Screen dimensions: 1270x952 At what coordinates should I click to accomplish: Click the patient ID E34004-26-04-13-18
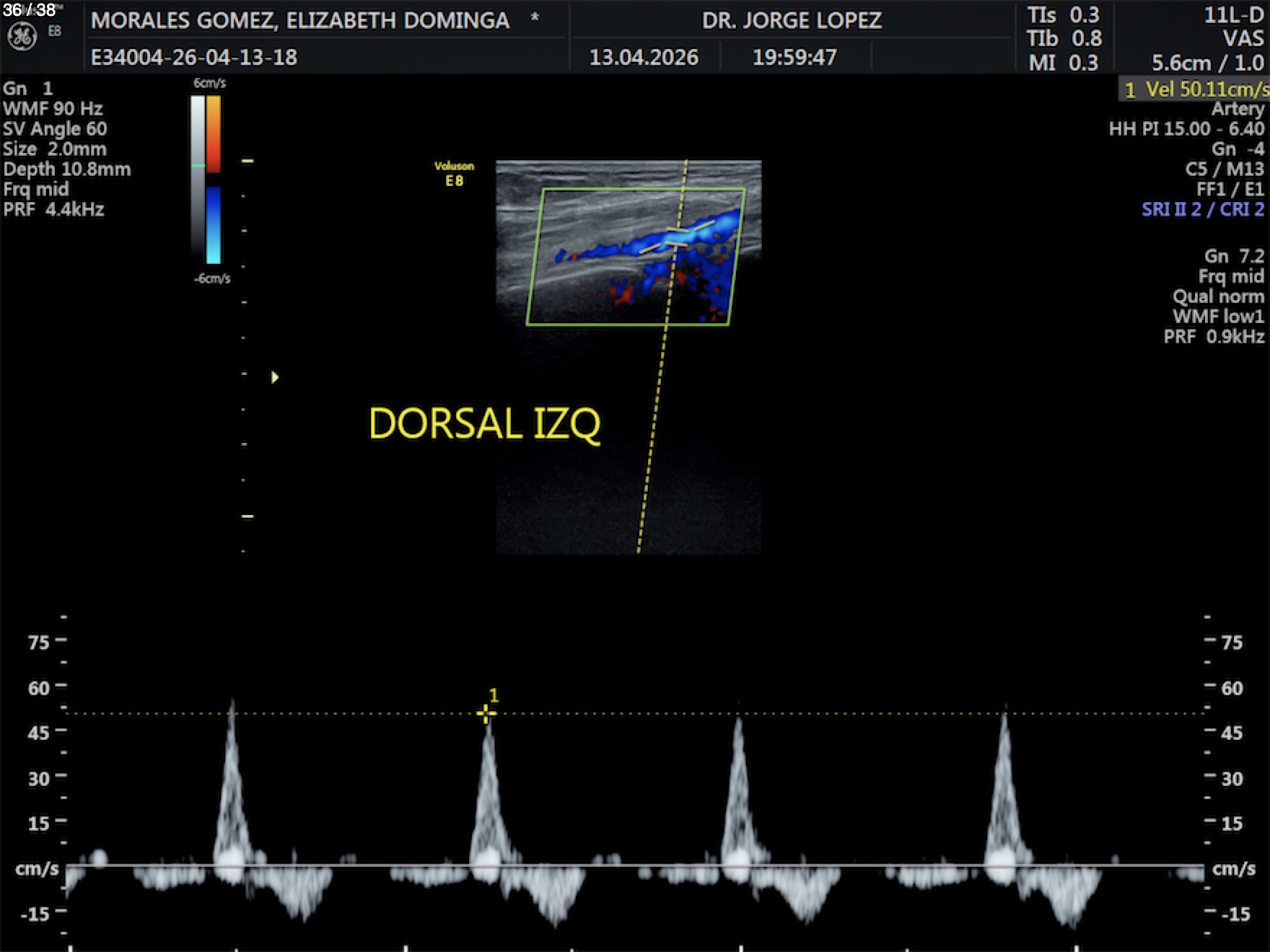point(194,57)
